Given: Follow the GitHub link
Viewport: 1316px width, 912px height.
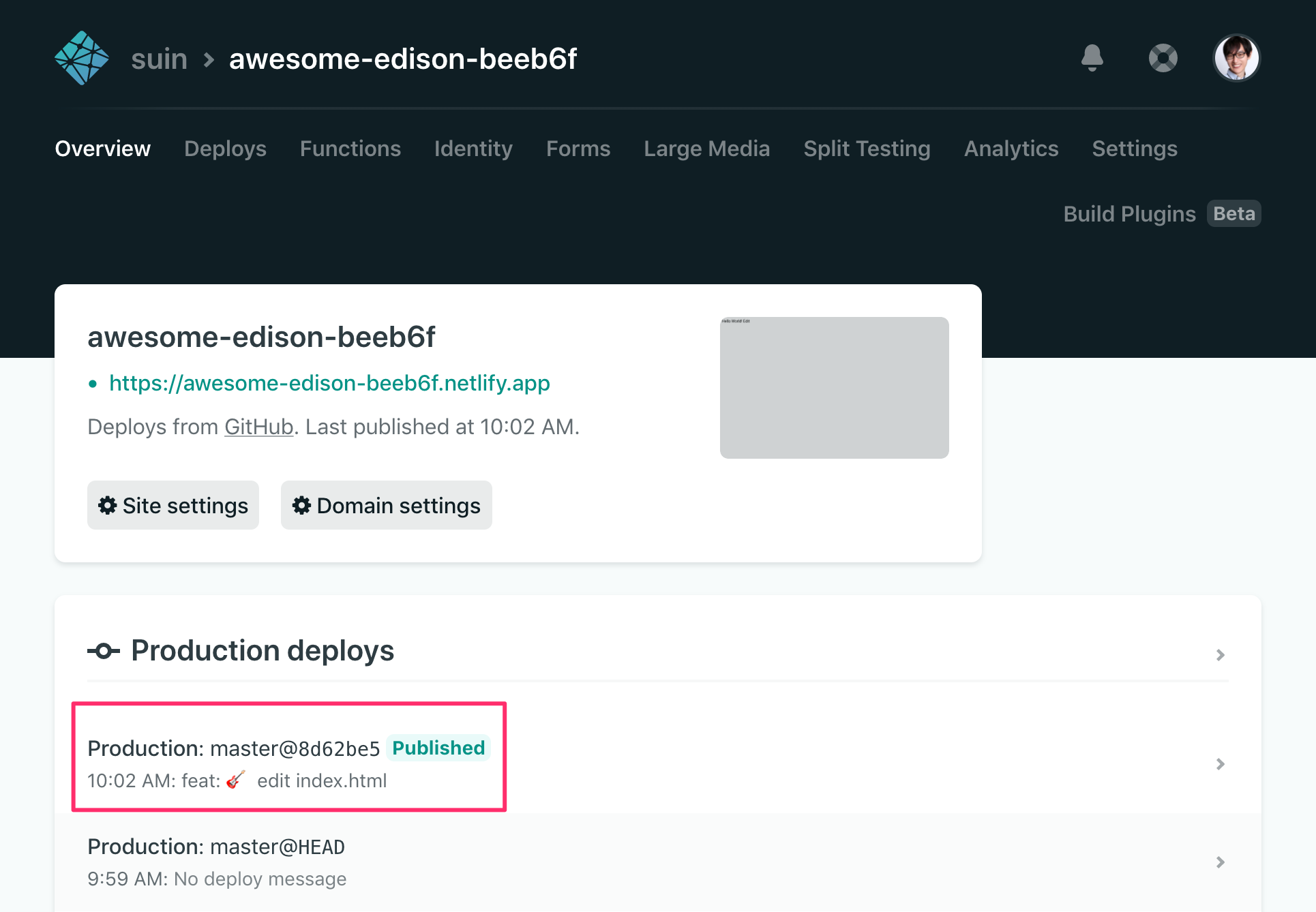Looking at the screenshot, I should point(258,427).
